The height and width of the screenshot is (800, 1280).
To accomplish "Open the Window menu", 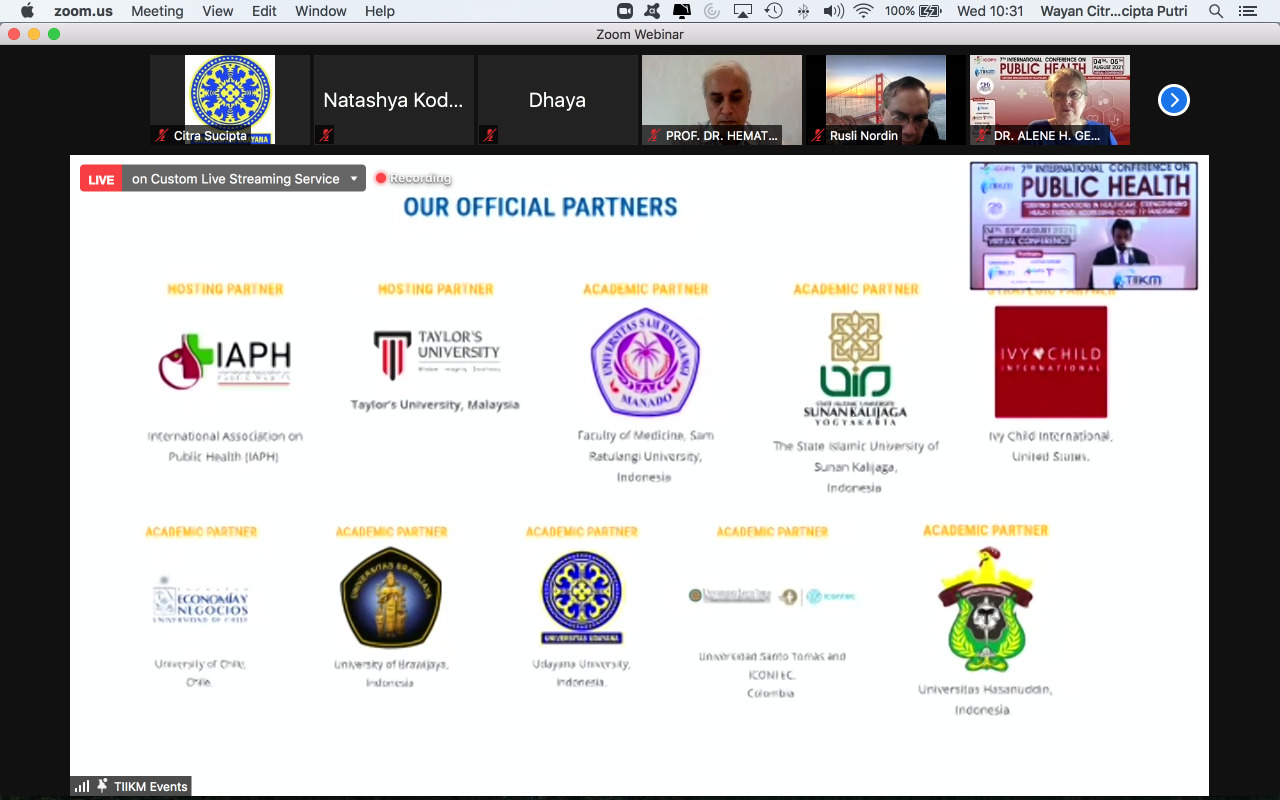I will 321,11.
